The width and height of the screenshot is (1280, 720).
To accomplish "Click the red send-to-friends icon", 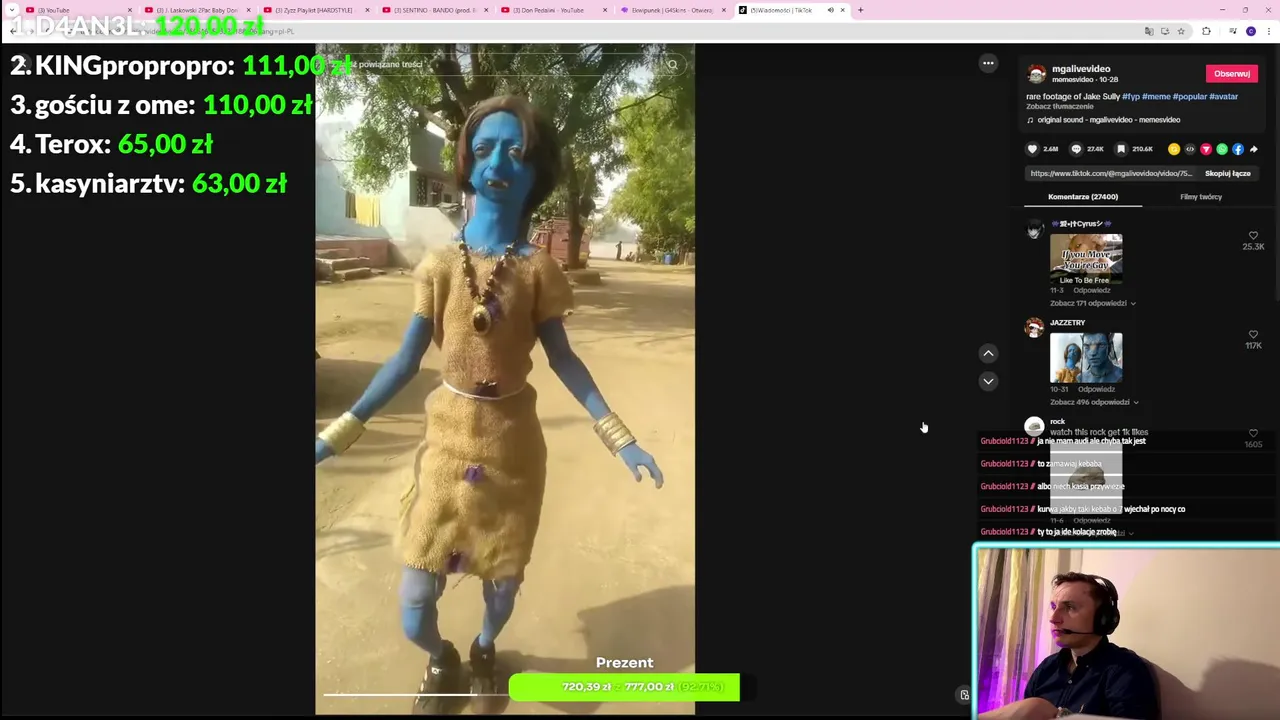I will (1206, 149).
